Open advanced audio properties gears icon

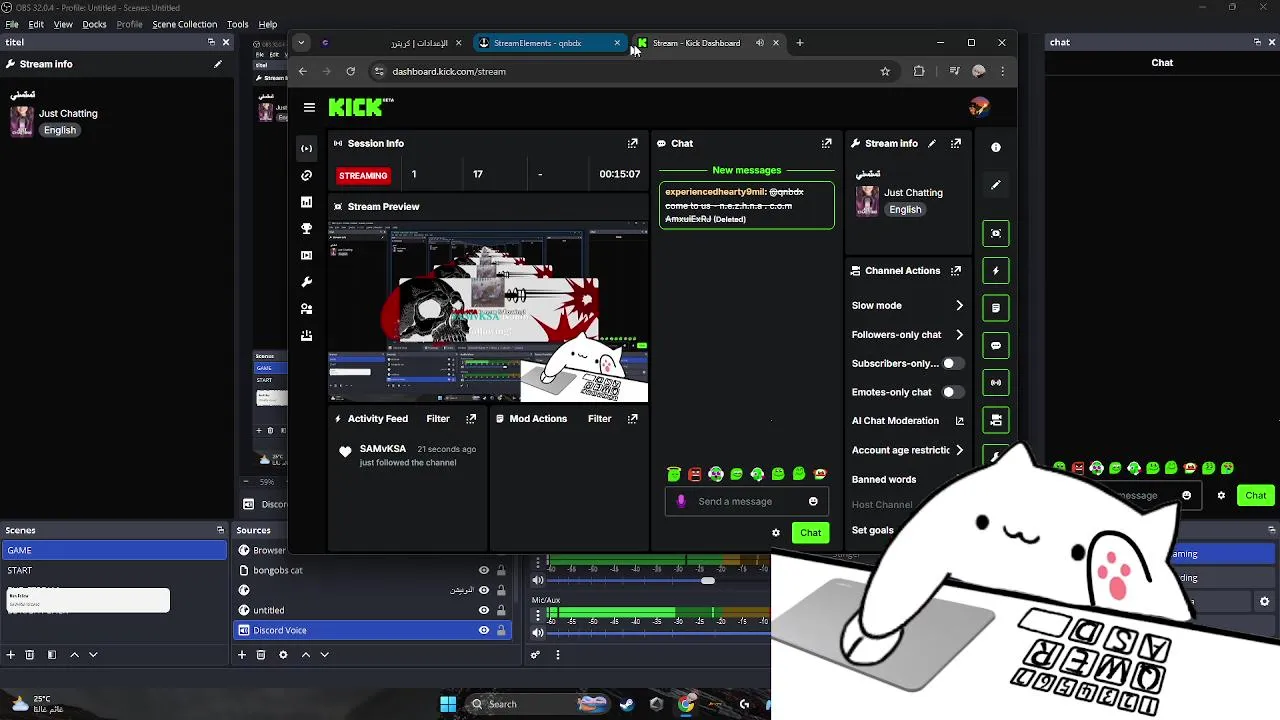536,655
